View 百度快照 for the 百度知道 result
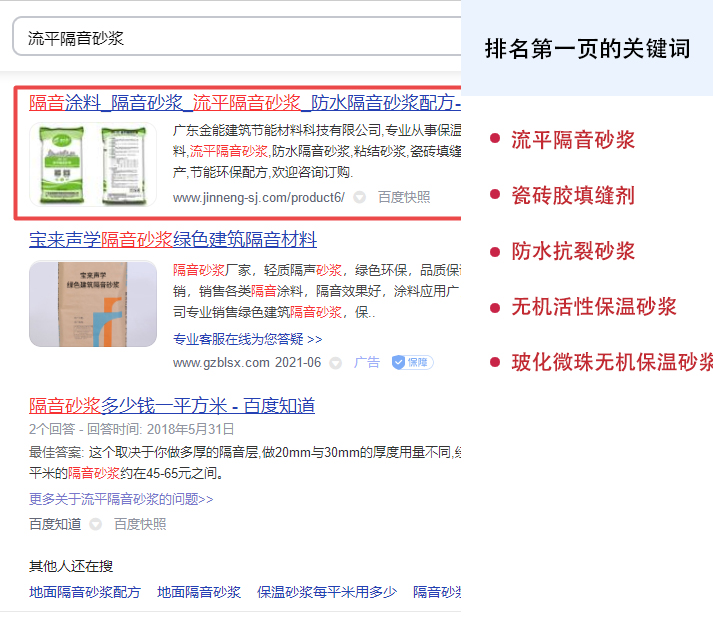The height and width of the screenshot is (637, 713). (140, 524)
